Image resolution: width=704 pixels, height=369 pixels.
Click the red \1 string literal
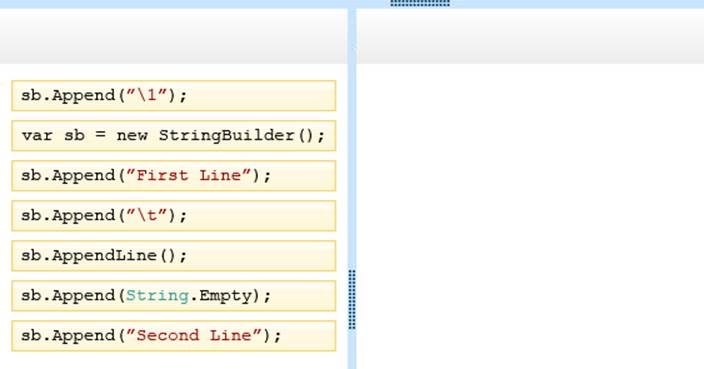(x=147, y=95)
